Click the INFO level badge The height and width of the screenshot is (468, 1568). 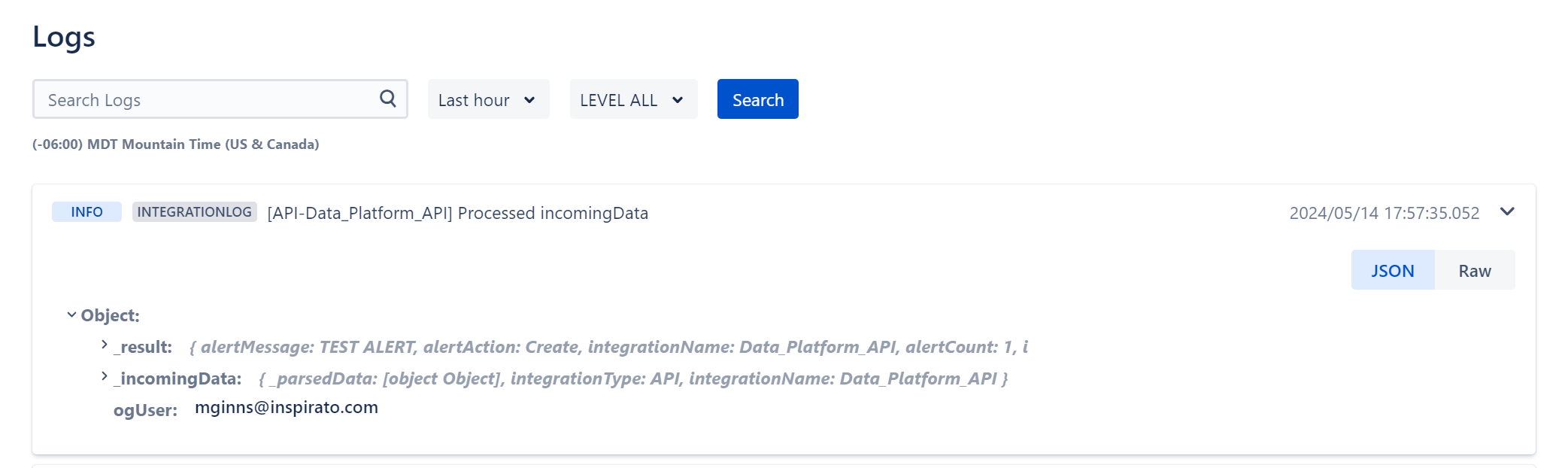click(86, 212)
